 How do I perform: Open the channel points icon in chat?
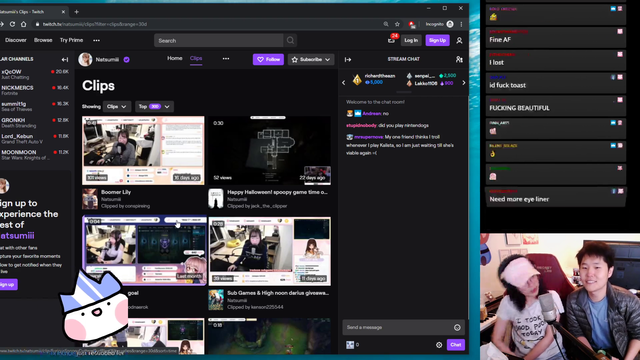click(350, 345)
